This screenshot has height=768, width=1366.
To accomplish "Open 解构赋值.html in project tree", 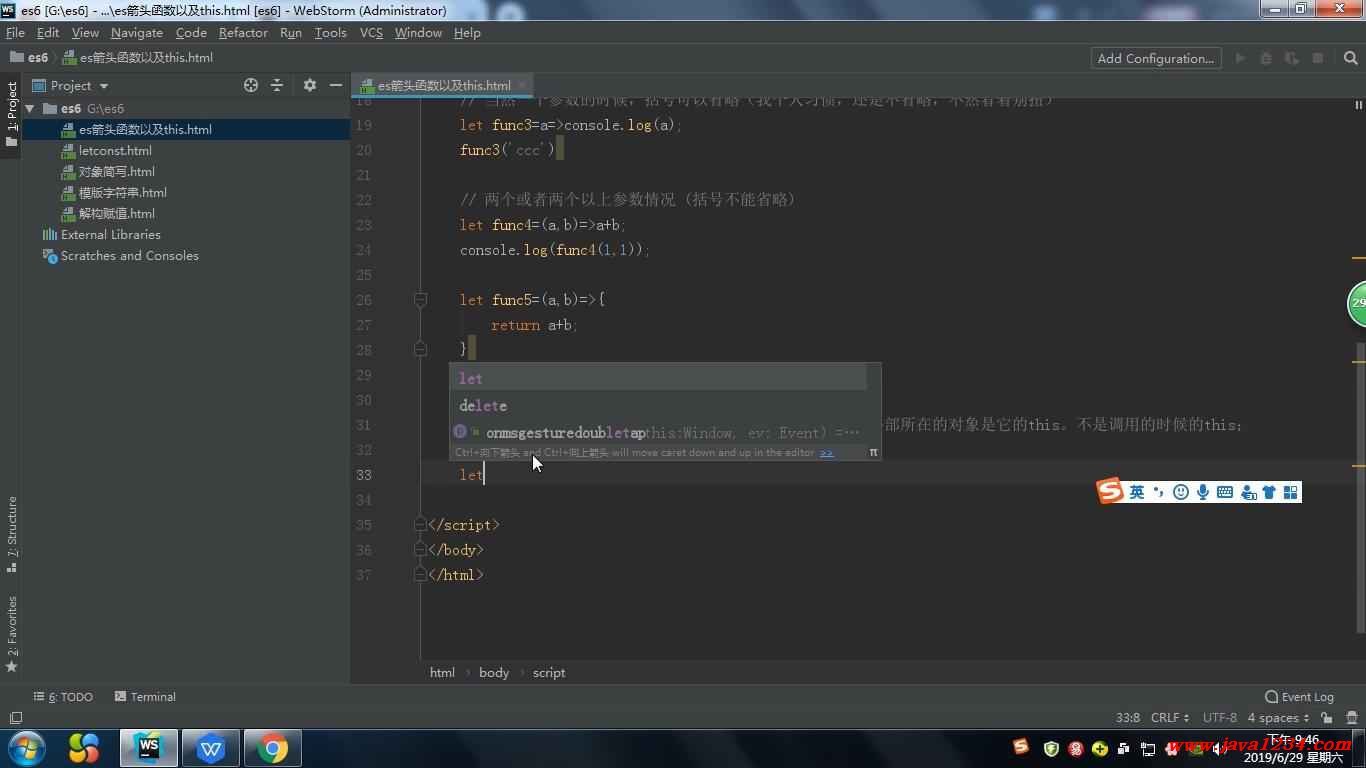I will 117,213.
